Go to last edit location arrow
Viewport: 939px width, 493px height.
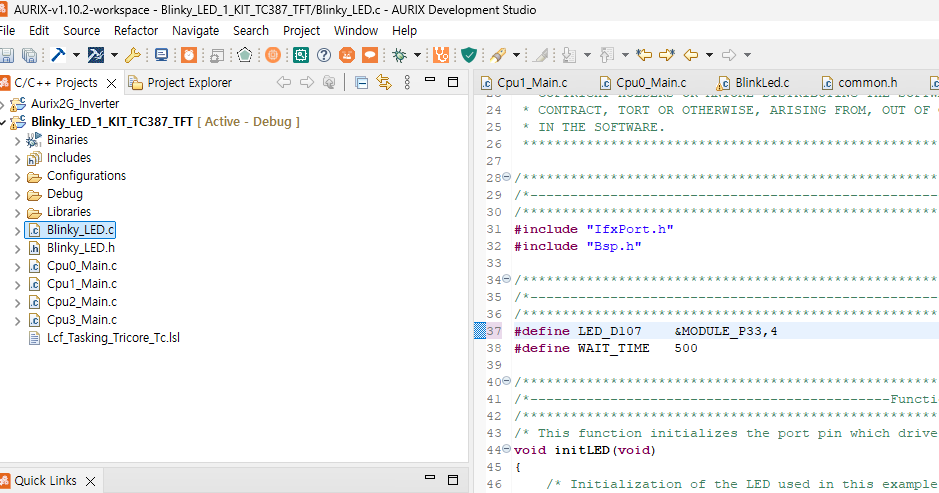644,55
